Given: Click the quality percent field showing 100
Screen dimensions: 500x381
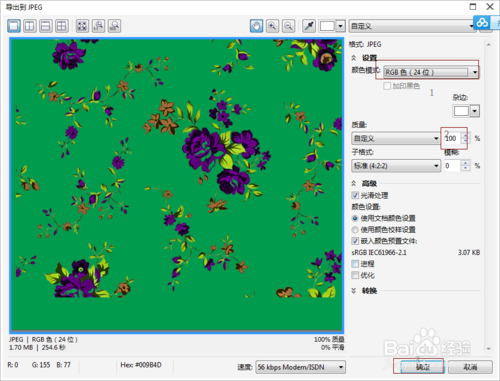Looking at the screenshot, I should tap(451, 138).
